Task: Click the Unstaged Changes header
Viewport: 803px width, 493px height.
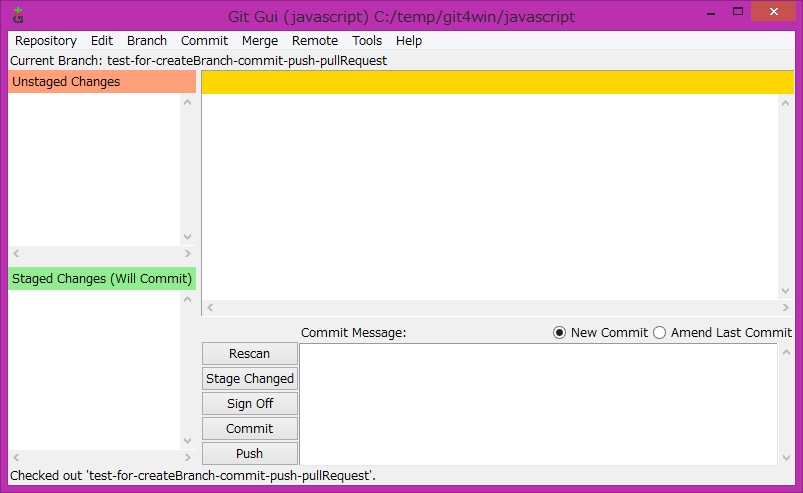Action: tap(102, 82)
